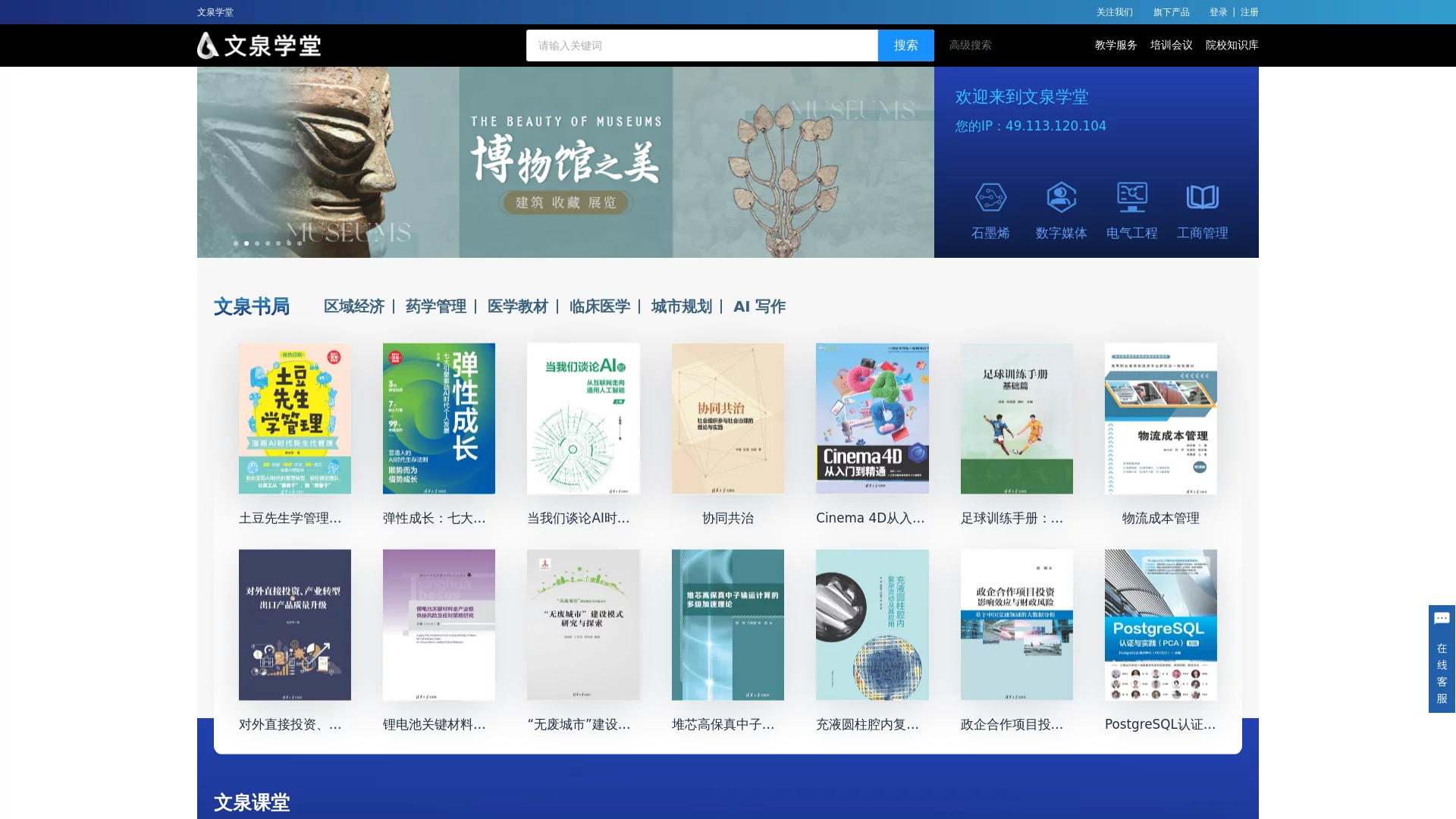The image size is (1456, 819).
Task: Switch to the AI 写作 category tab
Action: 759,306
